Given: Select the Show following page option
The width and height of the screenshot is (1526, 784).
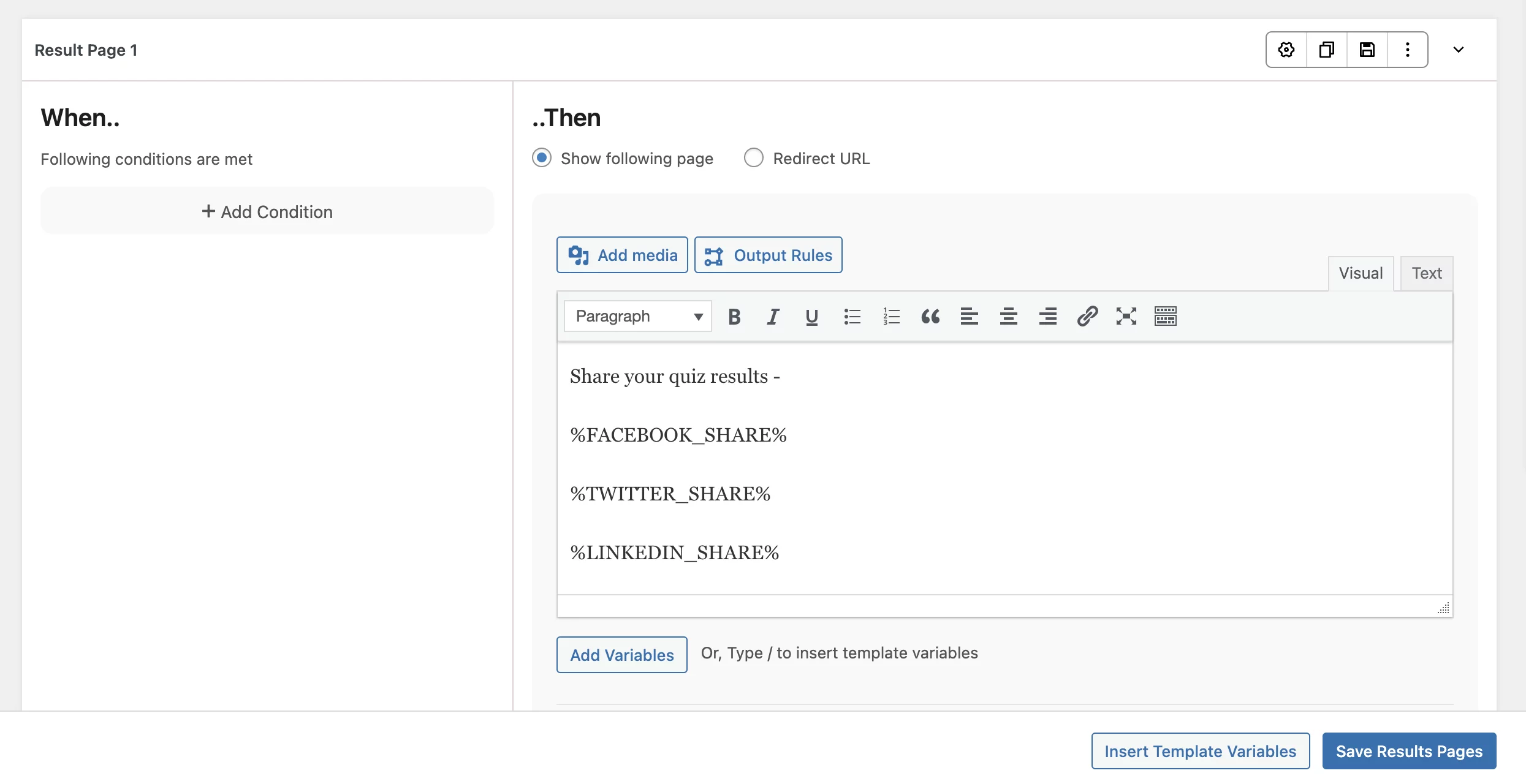Looking at the screenshot, I should click(x=542, y=158).
